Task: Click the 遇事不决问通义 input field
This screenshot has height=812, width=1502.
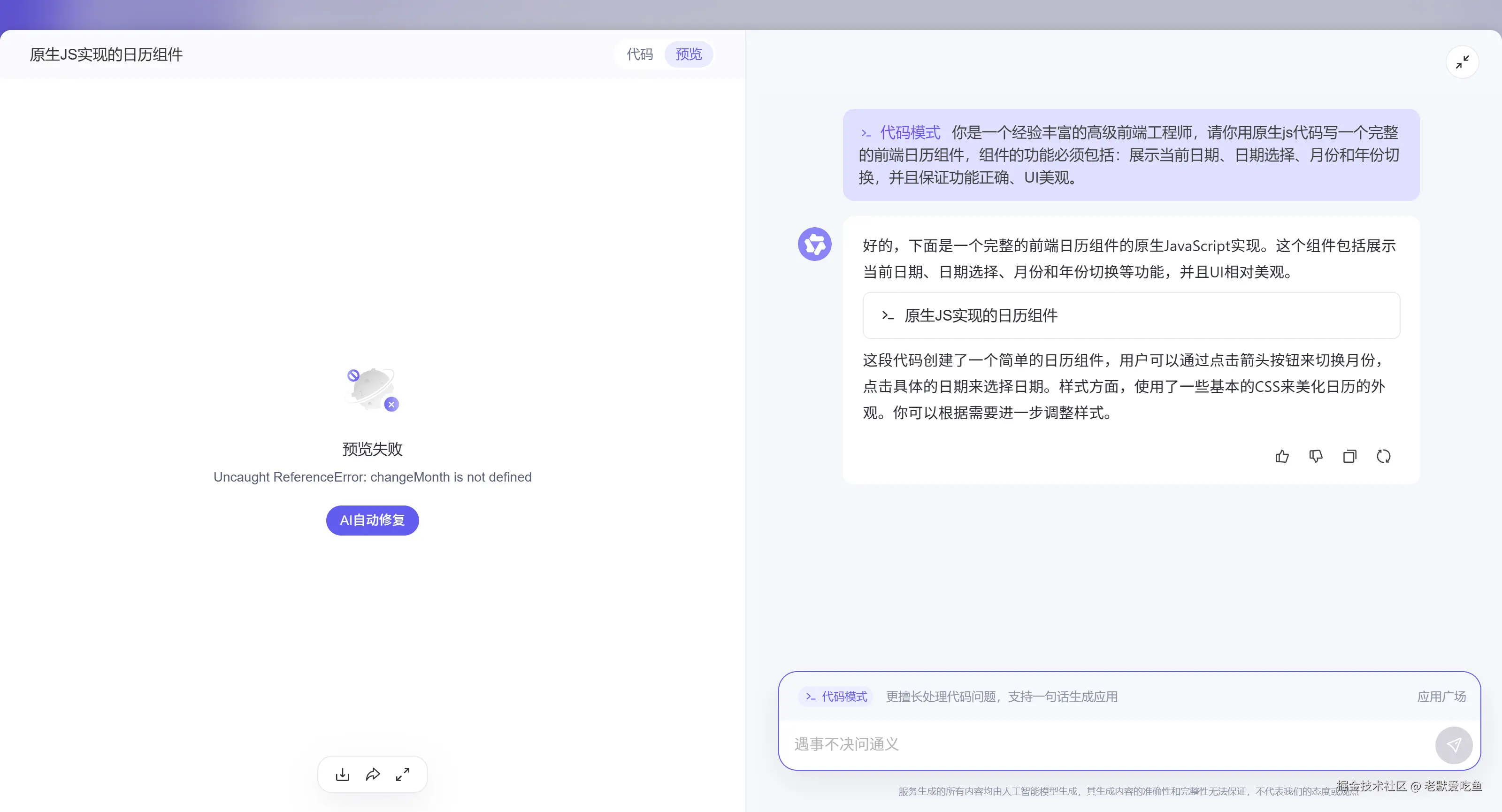Action: tap(1050, 744)
